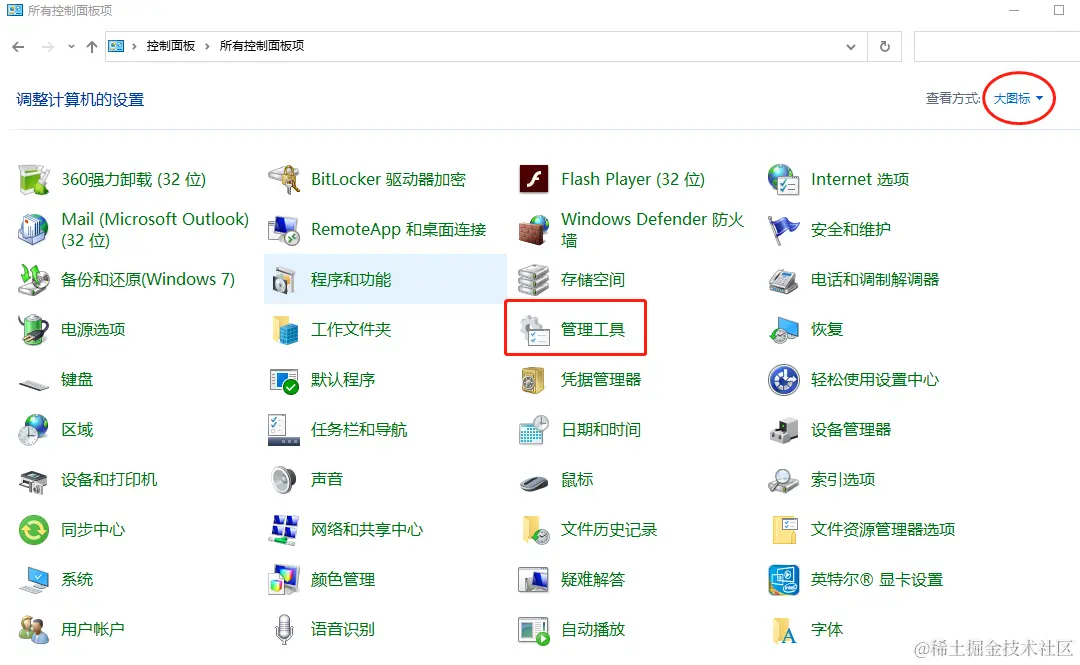This screenshot has width=1080, height=665.
Task: Open RemoteApp 和桌面连接 icon
Action: (284, 229)
